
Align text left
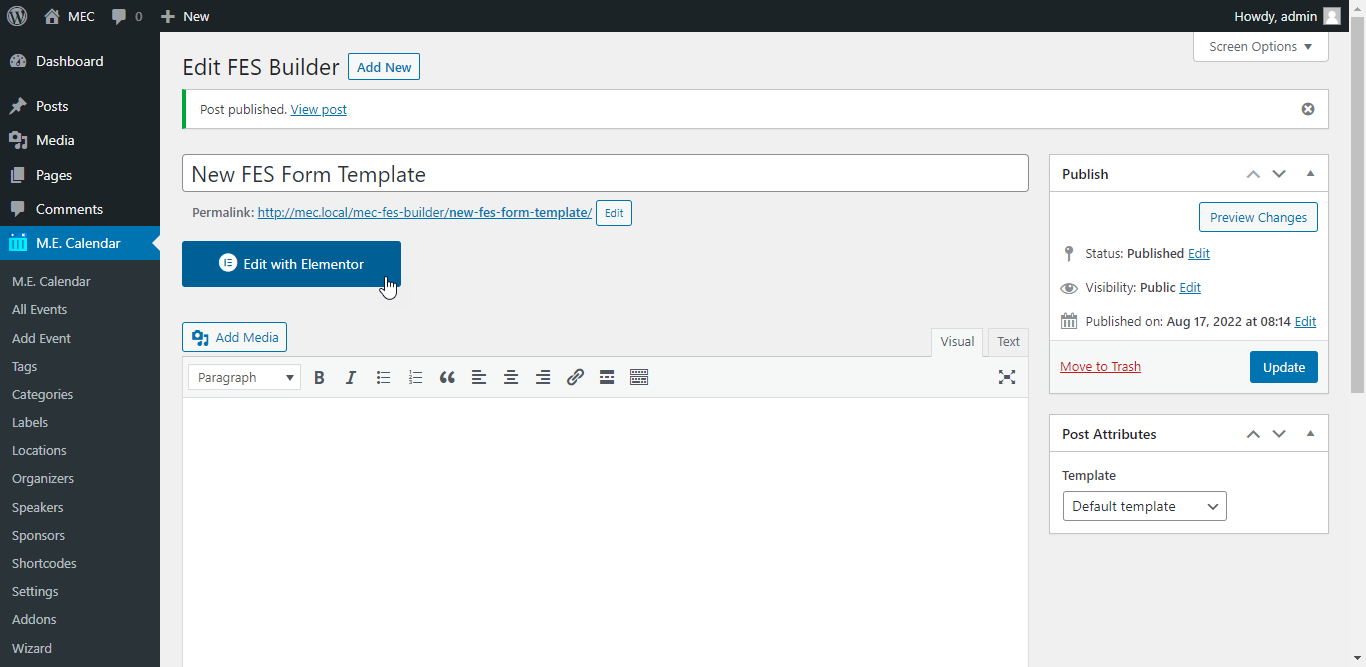(x=479, y=377)
